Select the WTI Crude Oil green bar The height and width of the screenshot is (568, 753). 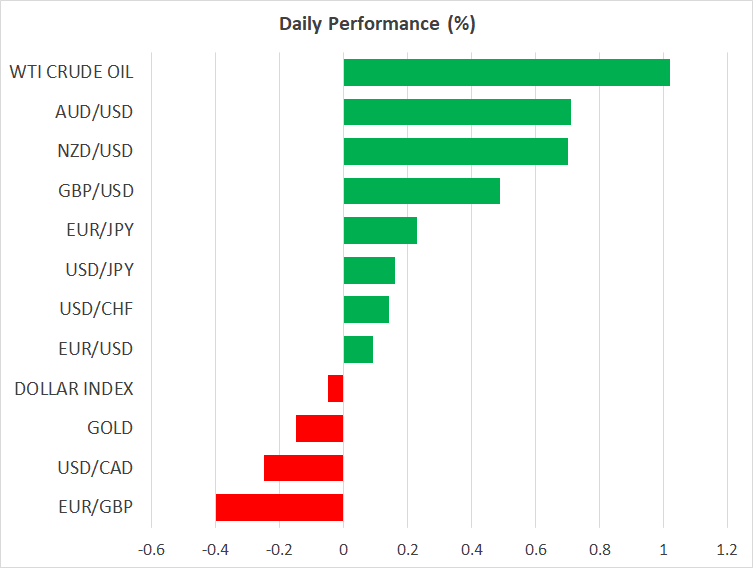506,73
